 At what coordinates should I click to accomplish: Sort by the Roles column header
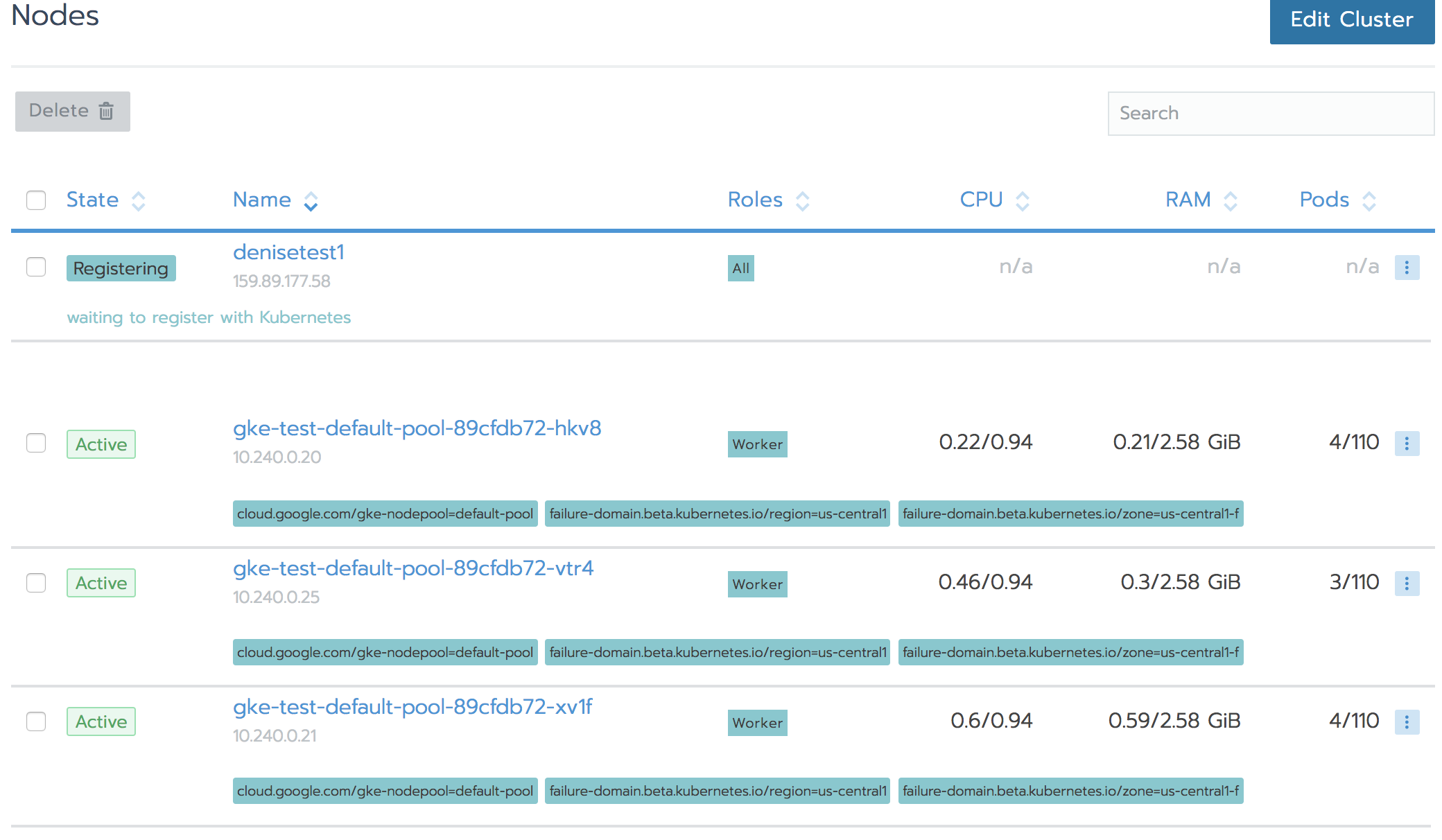tap(755, 200)
